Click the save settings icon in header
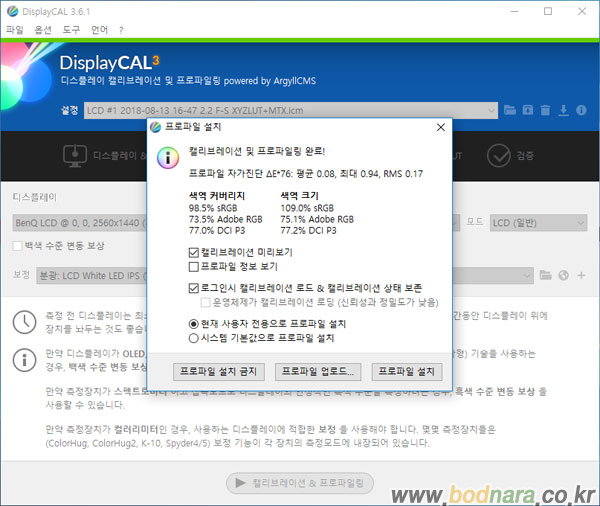Viewport: 600px width, 506px height. [528, 110]
